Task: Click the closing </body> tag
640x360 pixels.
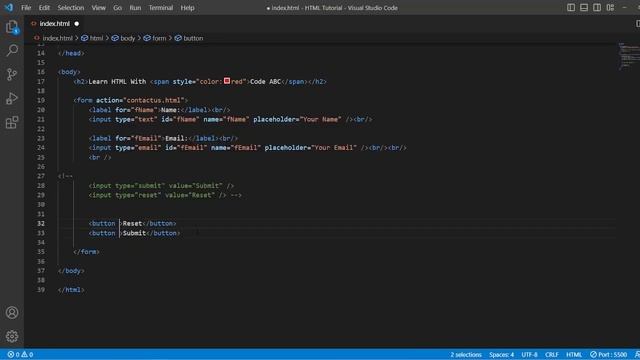Action: coord(71,271)
